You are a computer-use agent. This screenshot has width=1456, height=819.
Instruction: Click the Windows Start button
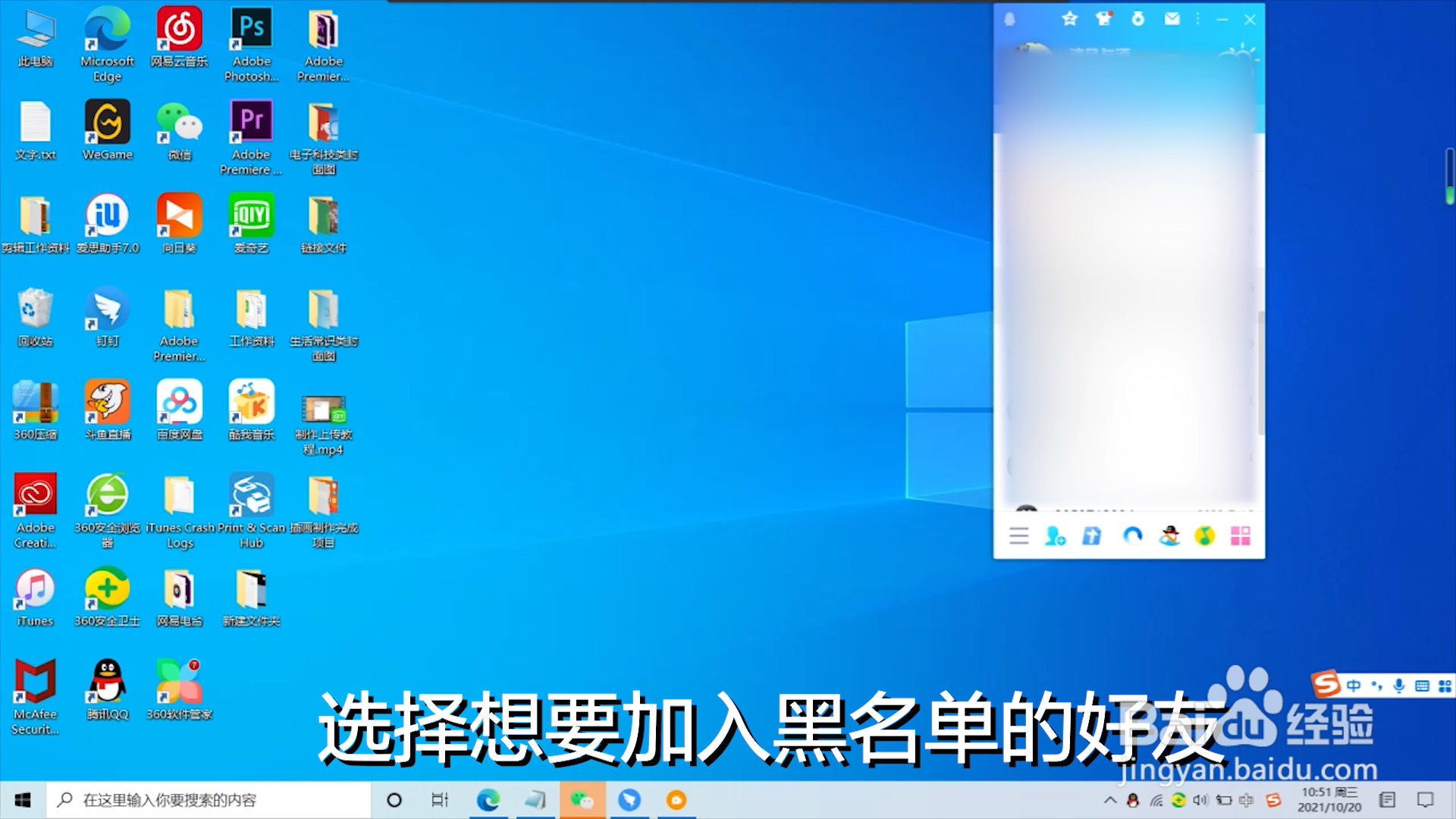click(23, 800)
